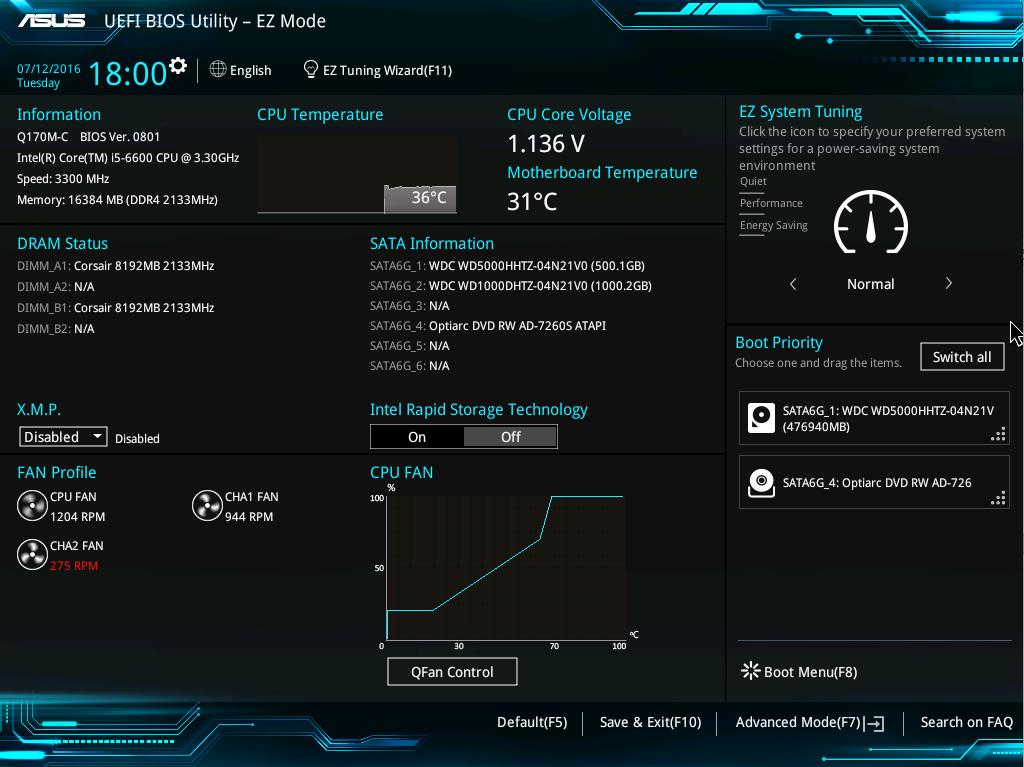Click SATA6G_3 N/A entry

409,306
